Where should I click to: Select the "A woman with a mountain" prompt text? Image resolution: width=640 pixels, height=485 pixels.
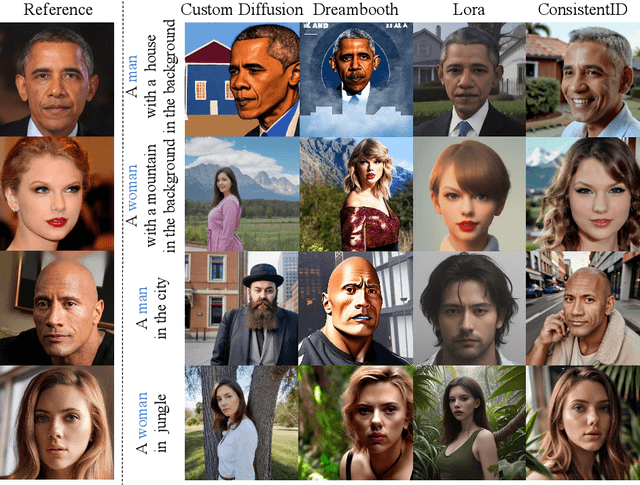[149, 194]
